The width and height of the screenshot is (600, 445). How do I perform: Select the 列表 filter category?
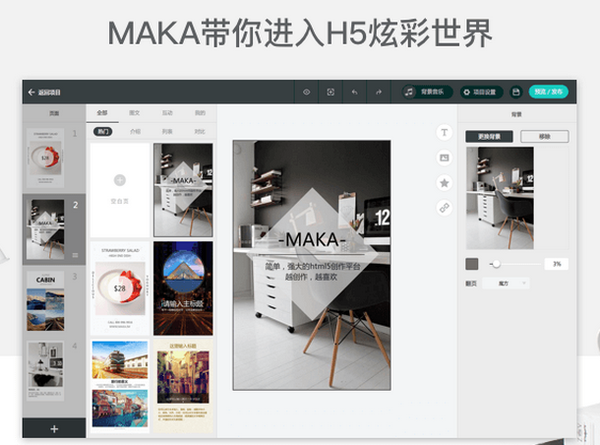coord(167,132)
